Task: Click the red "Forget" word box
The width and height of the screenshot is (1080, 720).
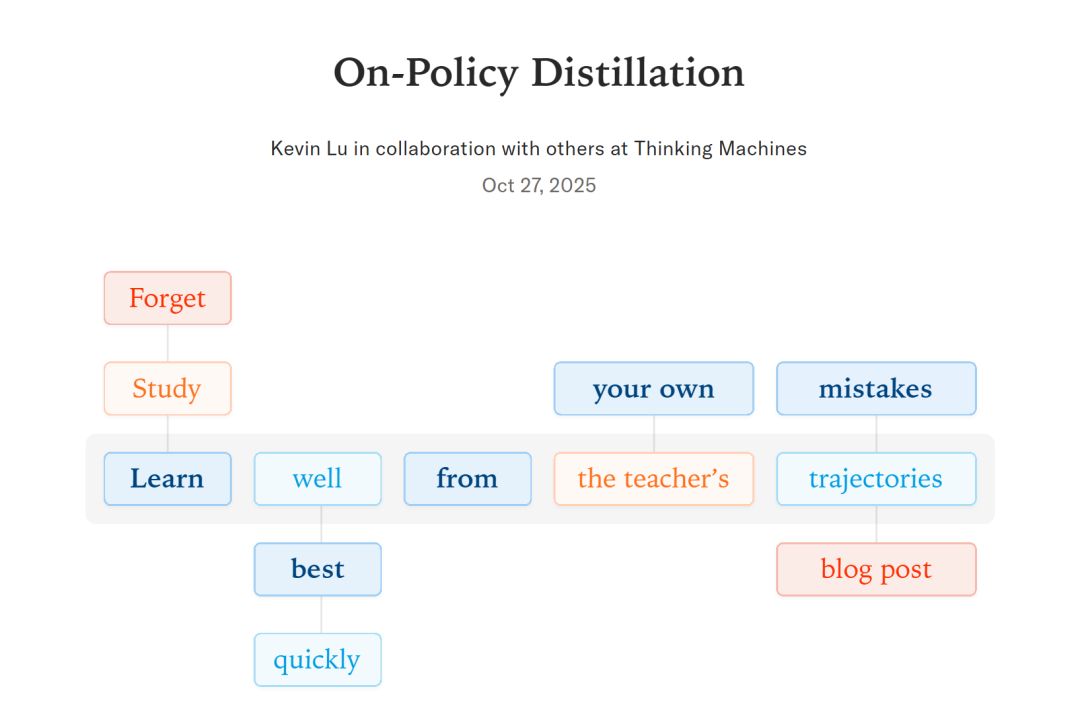Action: point(168,298)
